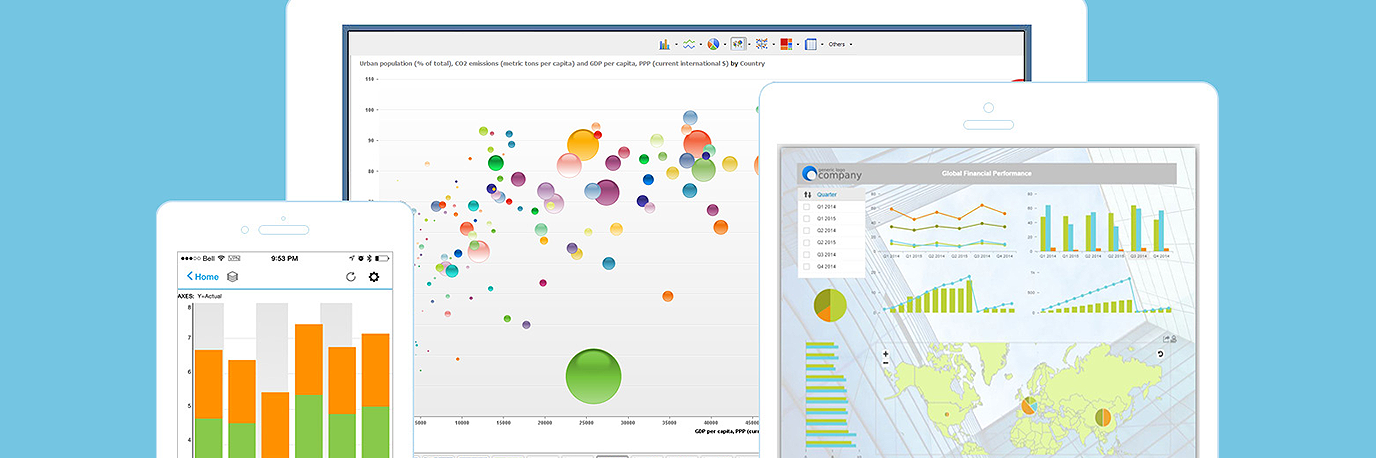The width and height of the screenshot is (1376, 458).
Task: Tap the refresh icon on phone
Action: [x=351, y=277]
